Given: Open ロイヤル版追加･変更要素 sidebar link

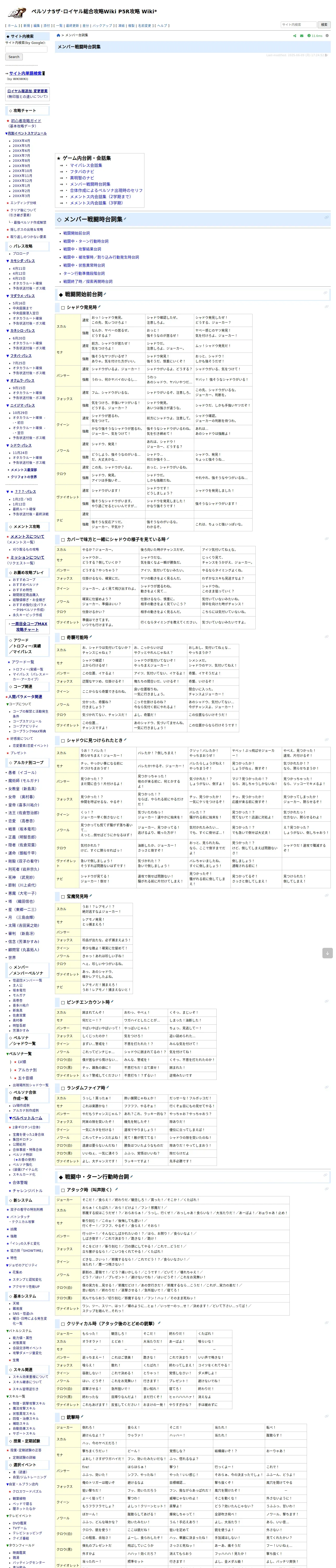Looking at the screenshot, I should click(x=27, y=91).
